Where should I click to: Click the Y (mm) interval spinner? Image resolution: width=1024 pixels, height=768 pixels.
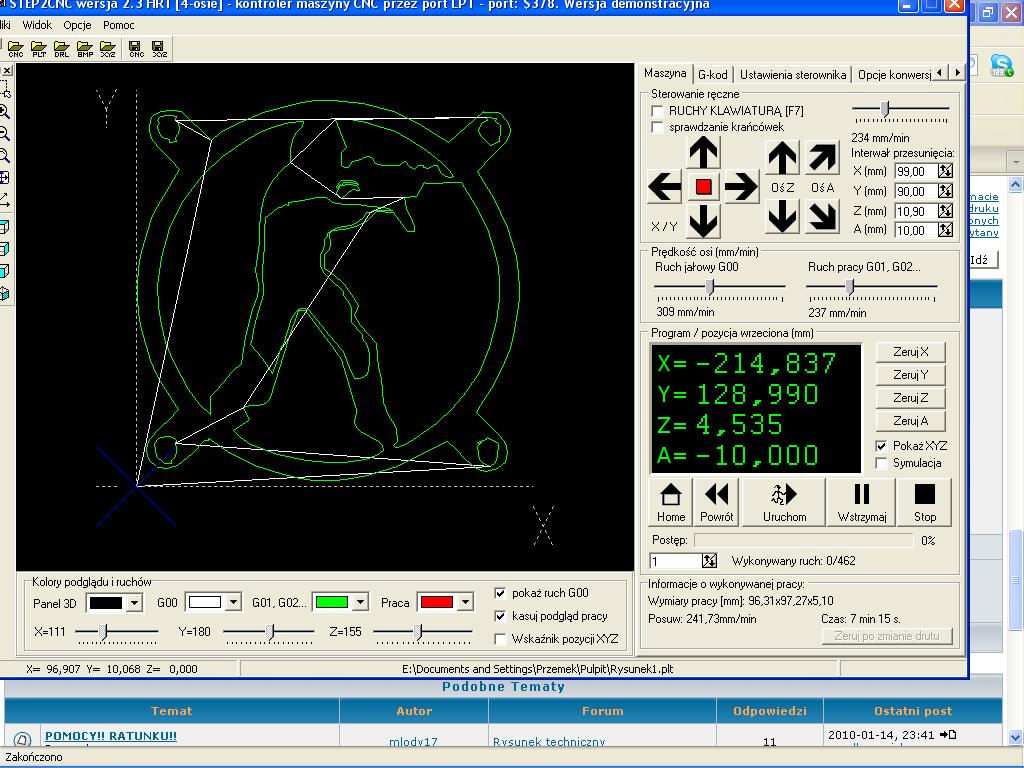(945, 191)
